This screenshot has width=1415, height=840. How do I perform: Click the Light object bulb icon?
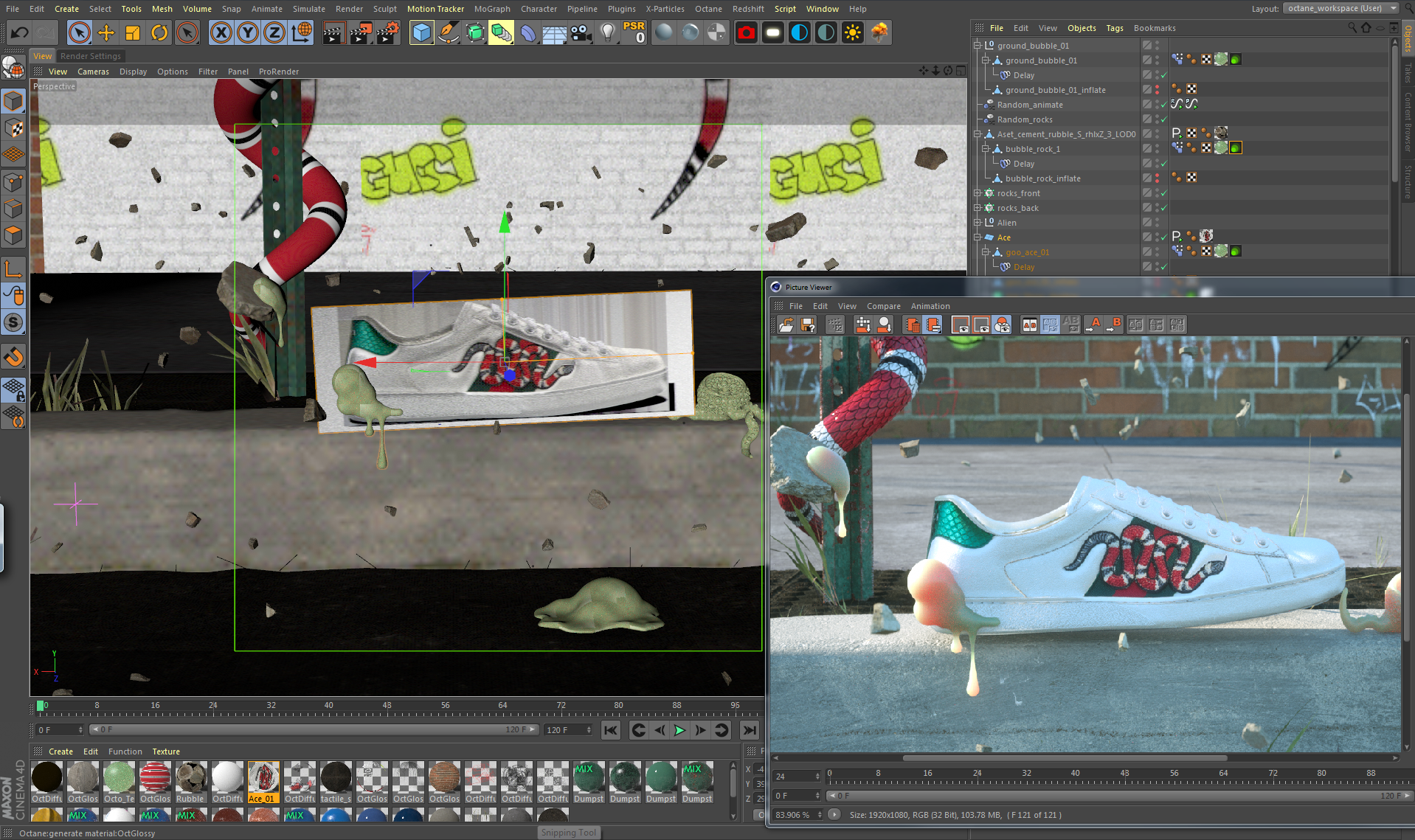point(608,32)
